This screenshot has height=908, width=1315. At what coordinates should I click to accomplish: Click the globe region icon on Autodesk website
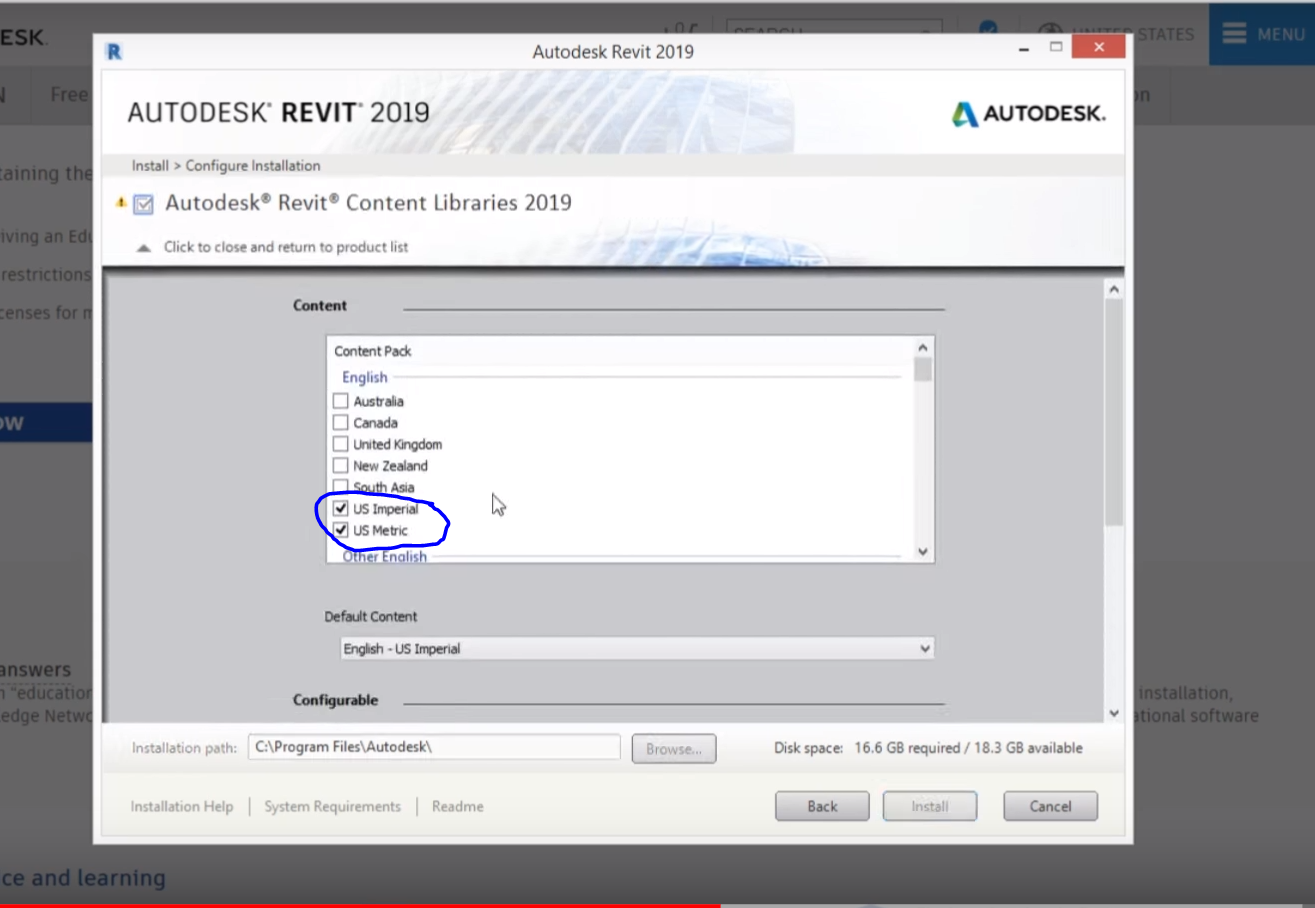(1049, 34)
